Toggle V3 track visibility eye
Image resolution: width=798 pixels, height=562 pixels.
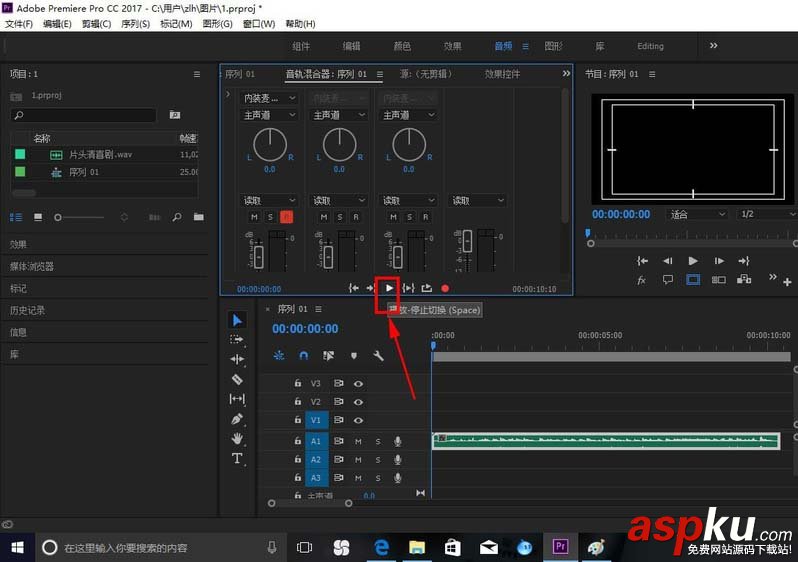[x=358, y=383]
